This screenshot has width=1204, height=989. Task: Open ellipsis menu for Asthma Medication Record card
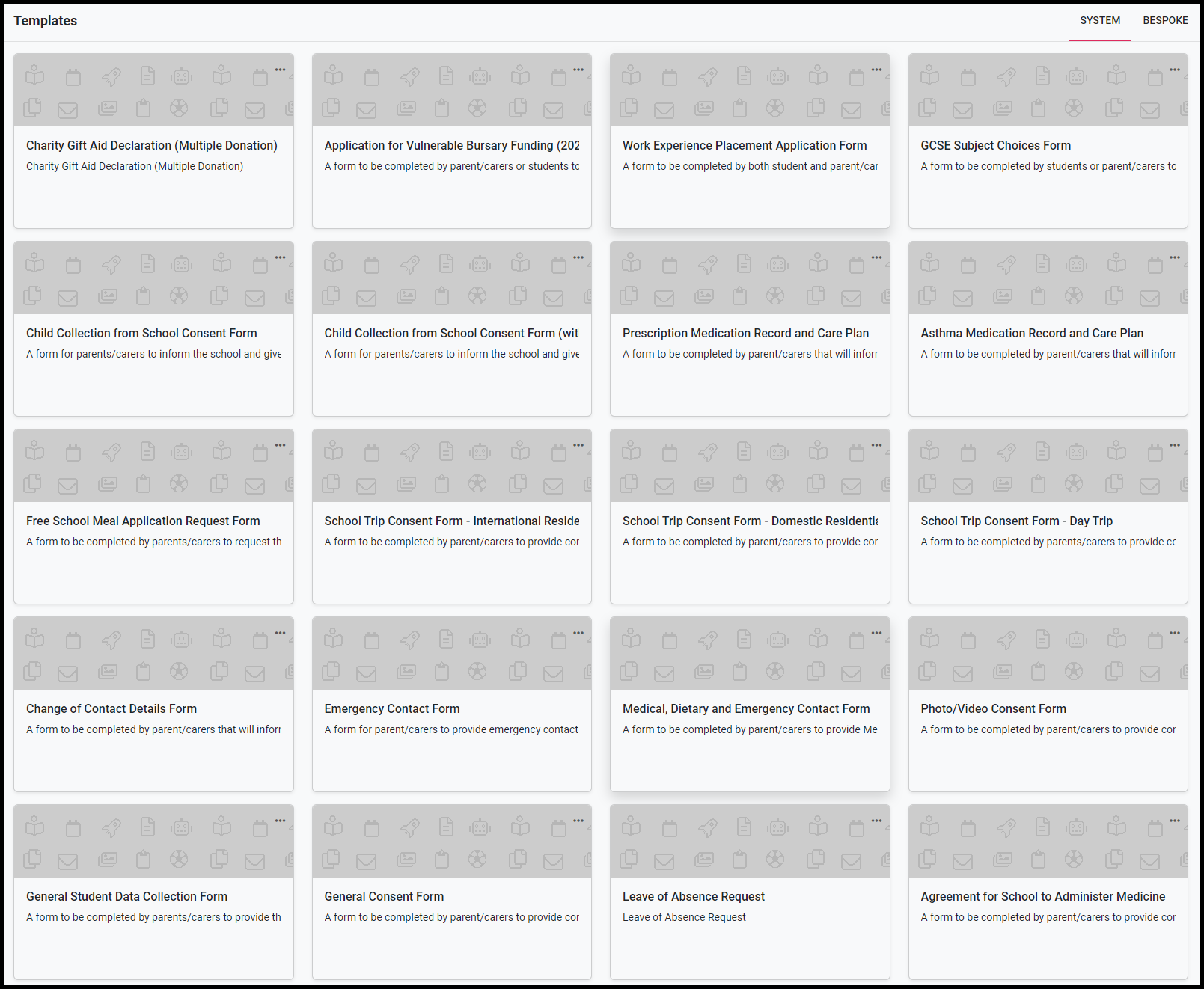coord(1175,257)
